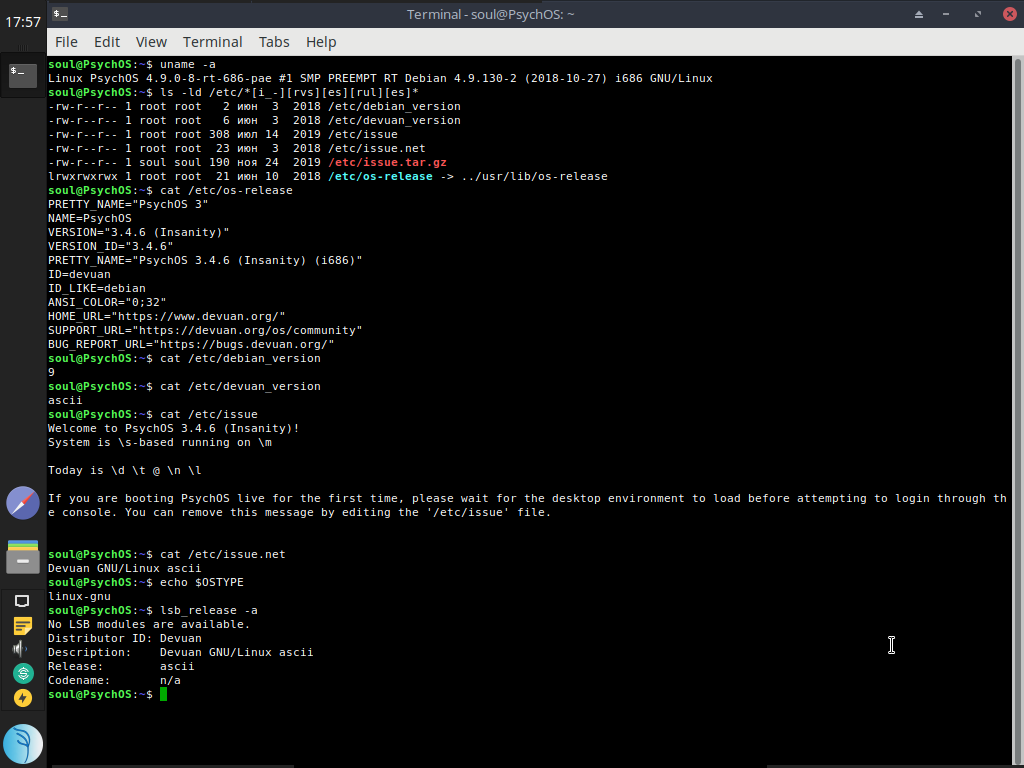Click the 'uname -a' command text

tap(187, 64)
